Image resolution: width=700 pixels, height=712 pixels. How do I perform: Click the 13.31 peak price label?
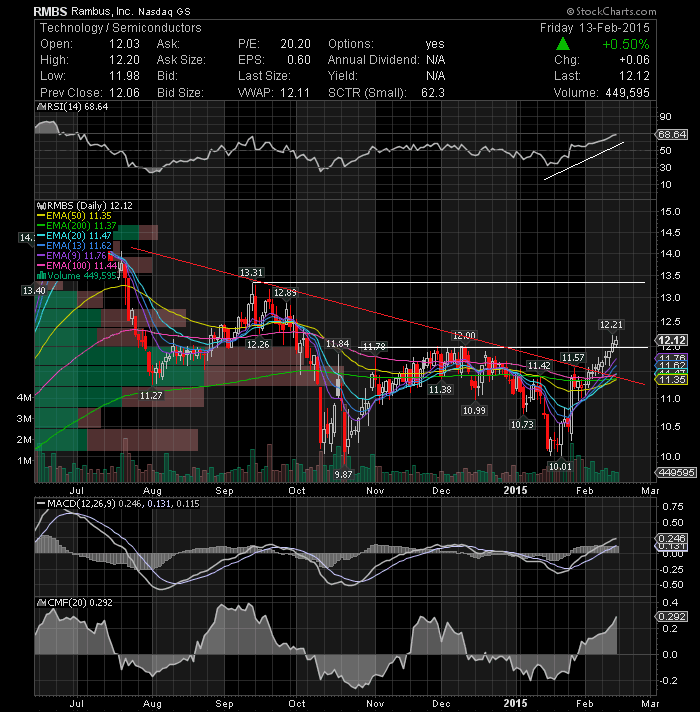tap(251, 273)
